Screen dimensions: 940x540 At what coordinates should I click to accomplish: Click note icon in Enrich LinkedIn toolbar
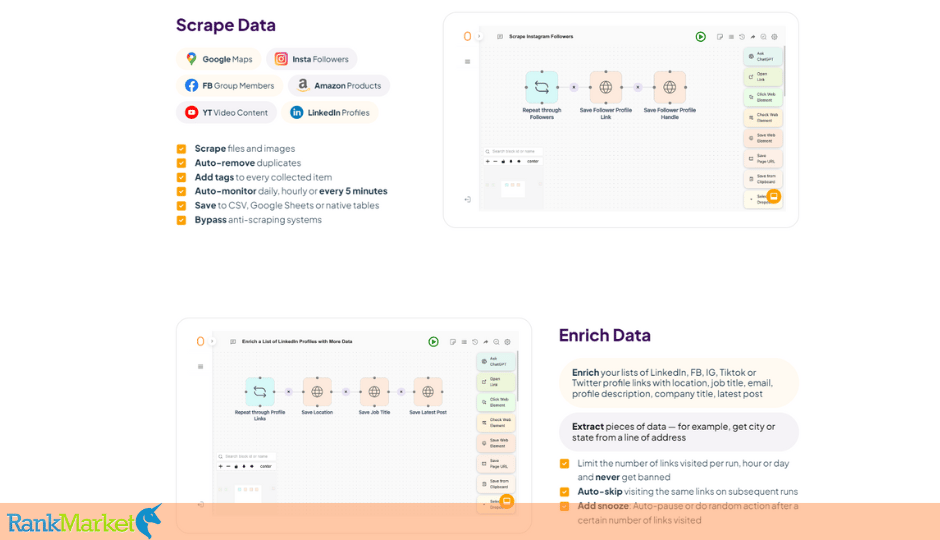tap(453, 342)
